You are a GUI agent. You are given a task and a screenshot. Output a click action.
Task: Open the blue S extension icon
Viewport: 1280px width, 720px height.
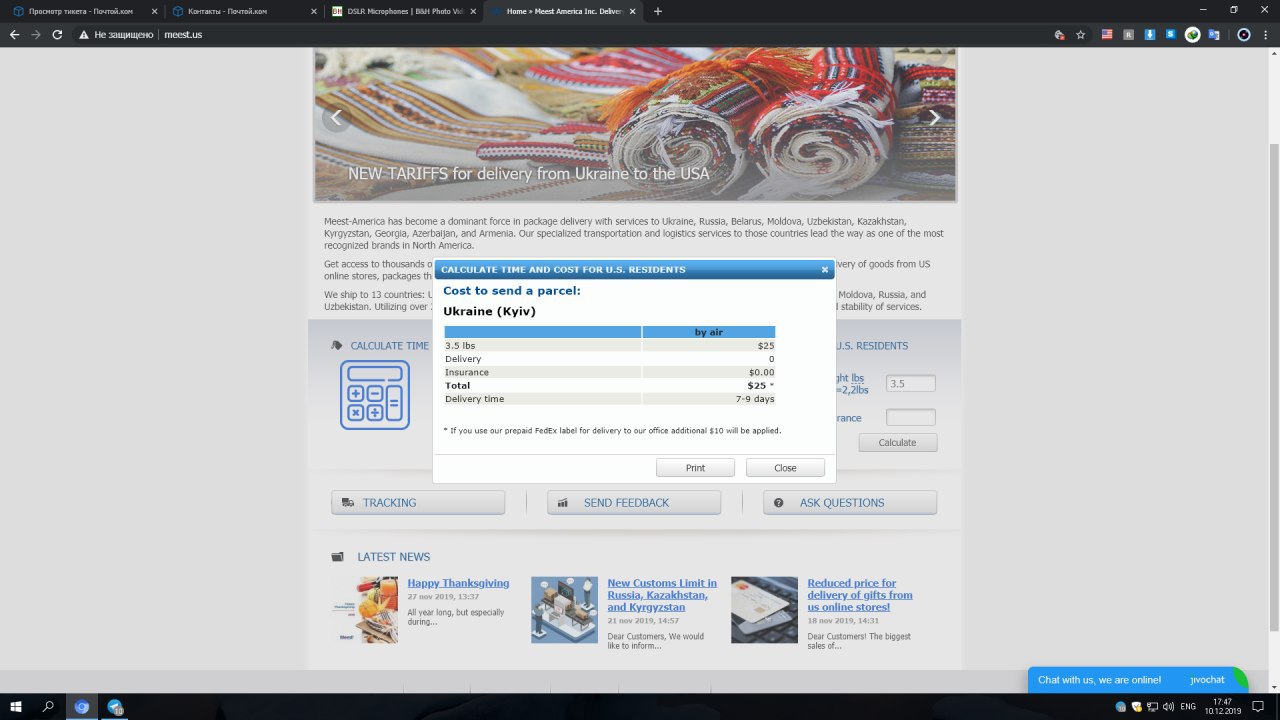click(x=1171, y=34)
